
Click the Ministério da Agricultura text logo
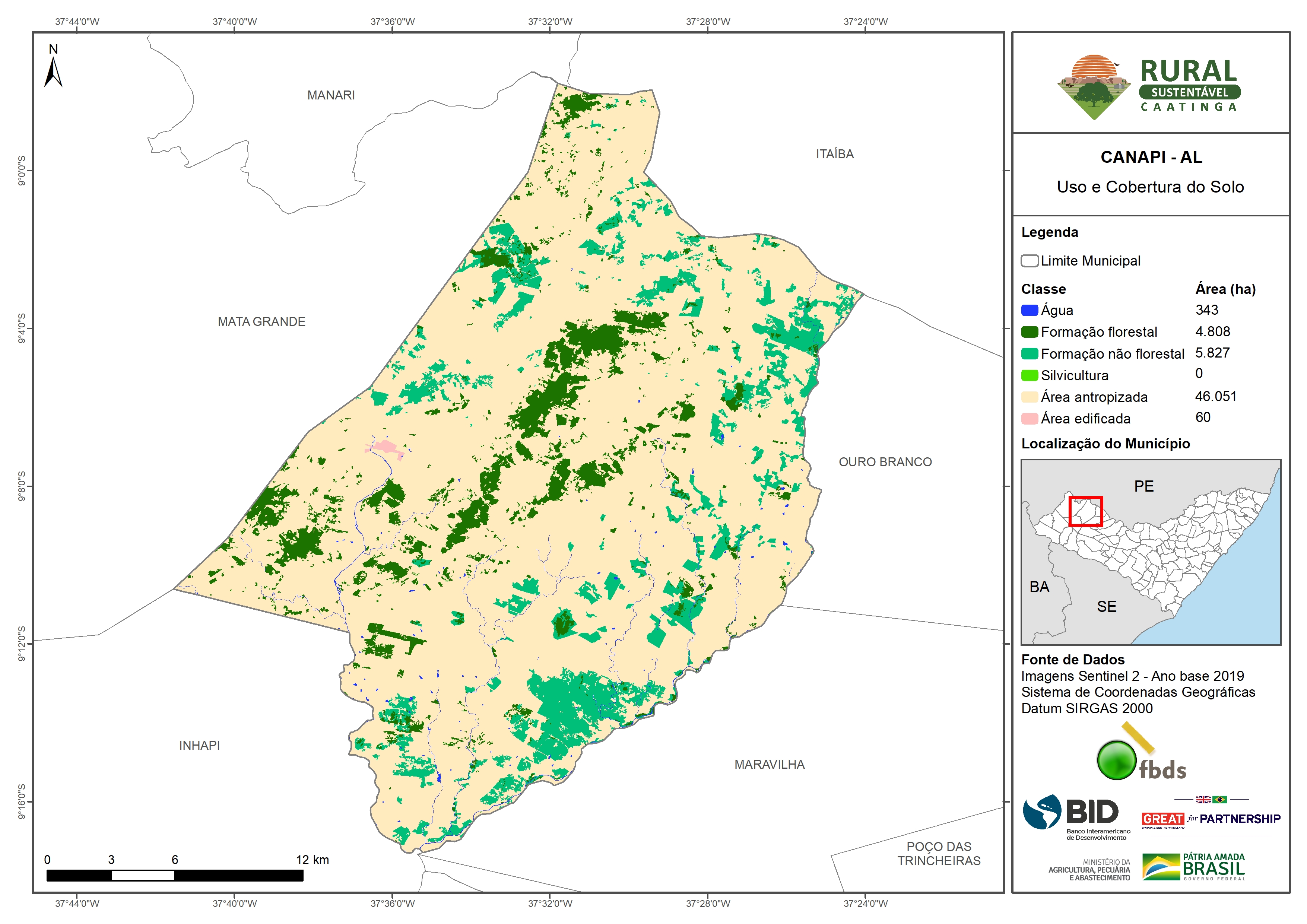pos(1089,870)
